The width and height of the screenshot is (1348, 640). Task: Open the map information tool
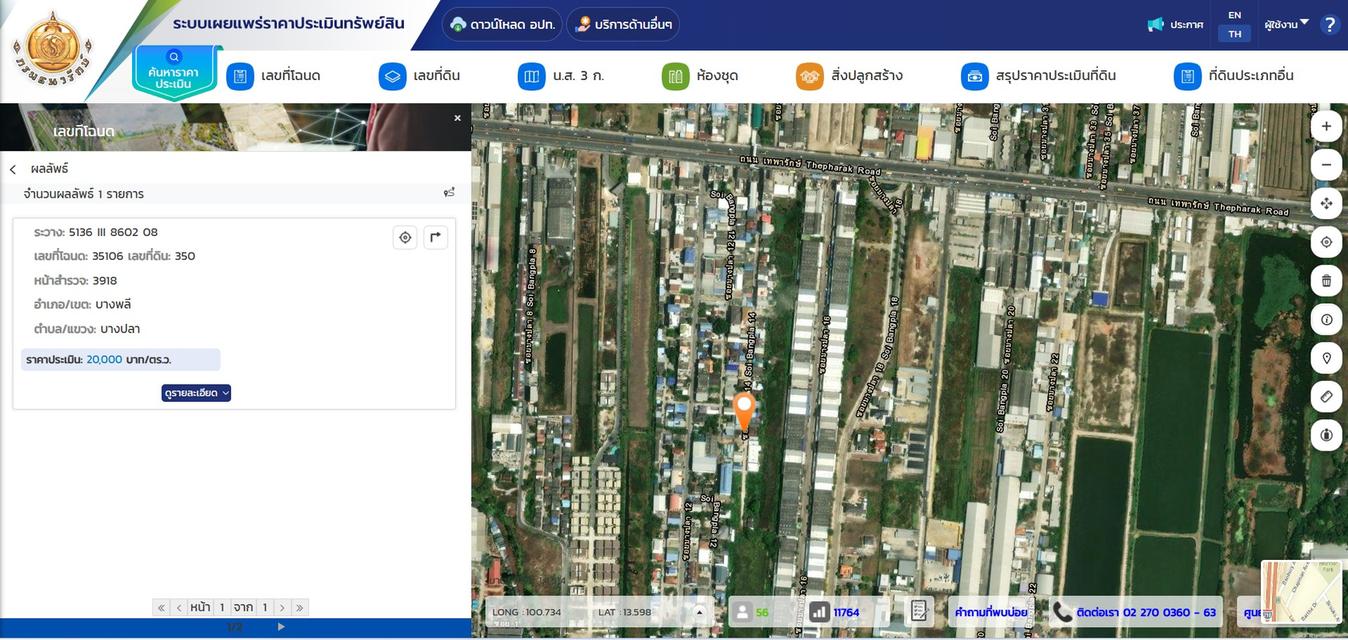click(x=1326, y=320)
